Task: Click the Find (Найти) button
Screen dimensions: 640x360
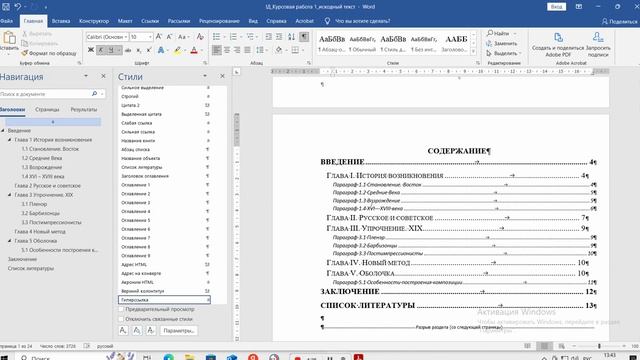Action: pyautogui.click(x=498, y=33)
